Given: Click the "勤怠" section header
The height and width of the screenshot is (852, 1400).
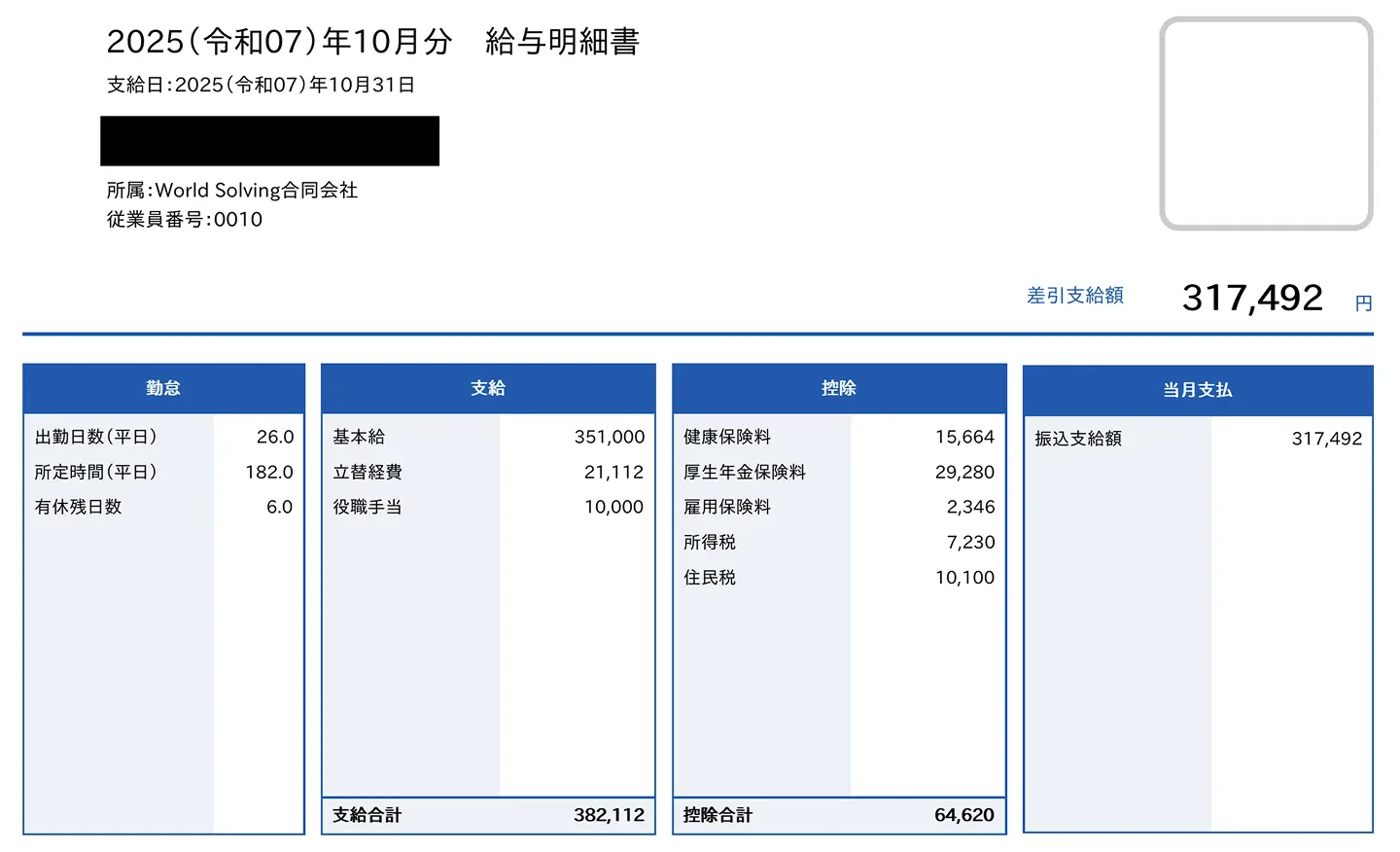Looking at the screenshot, I should coord(163,388).
